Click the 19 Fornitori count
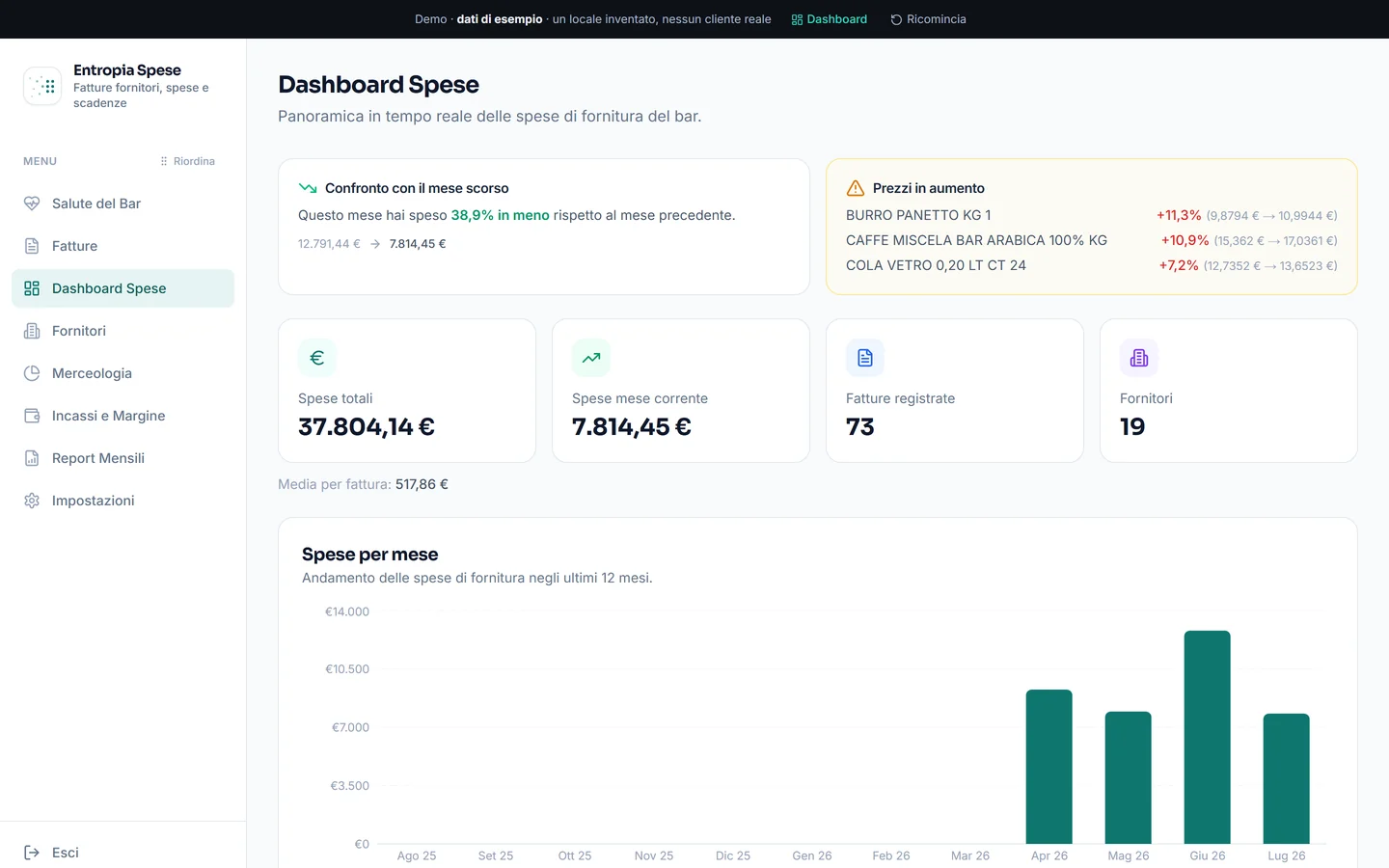1389x868 pixels. 1132,426
